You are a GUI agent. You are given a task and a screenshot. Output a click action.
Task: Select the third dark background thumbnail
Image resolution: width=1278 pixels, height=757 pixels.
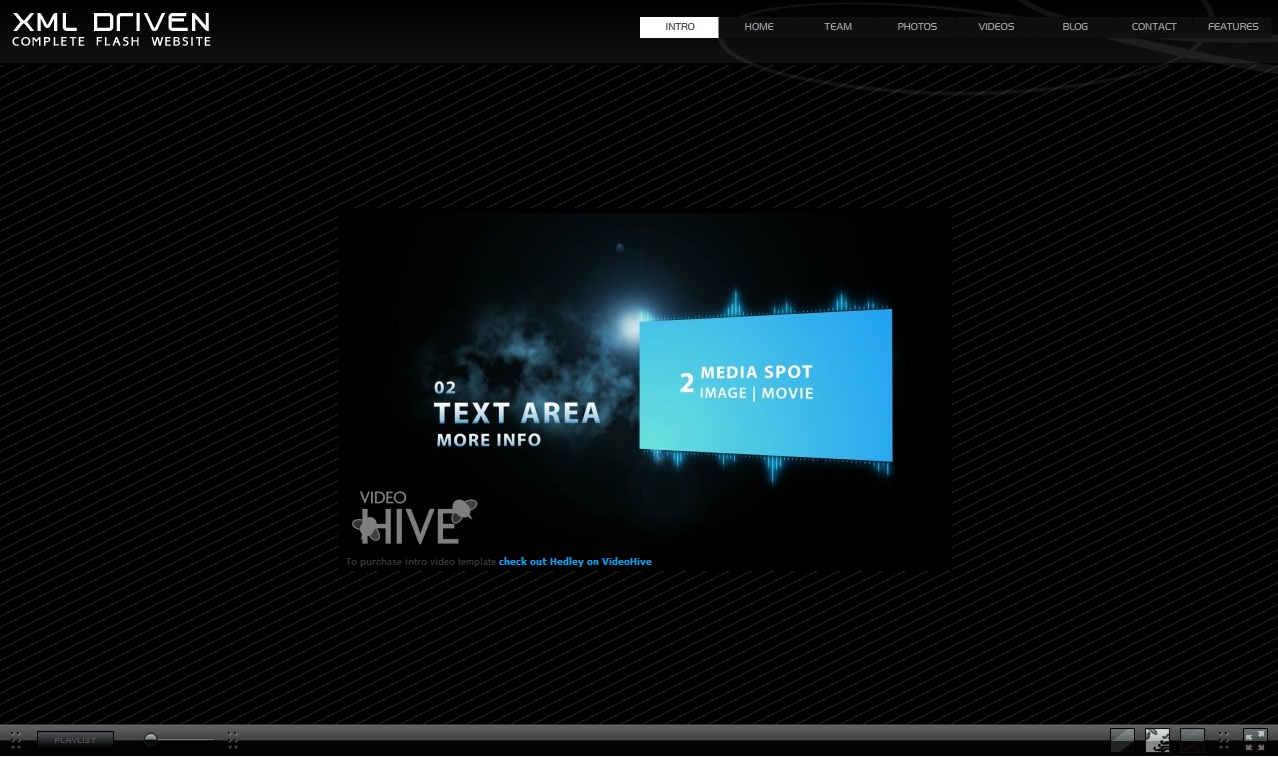coord(1192,740)
